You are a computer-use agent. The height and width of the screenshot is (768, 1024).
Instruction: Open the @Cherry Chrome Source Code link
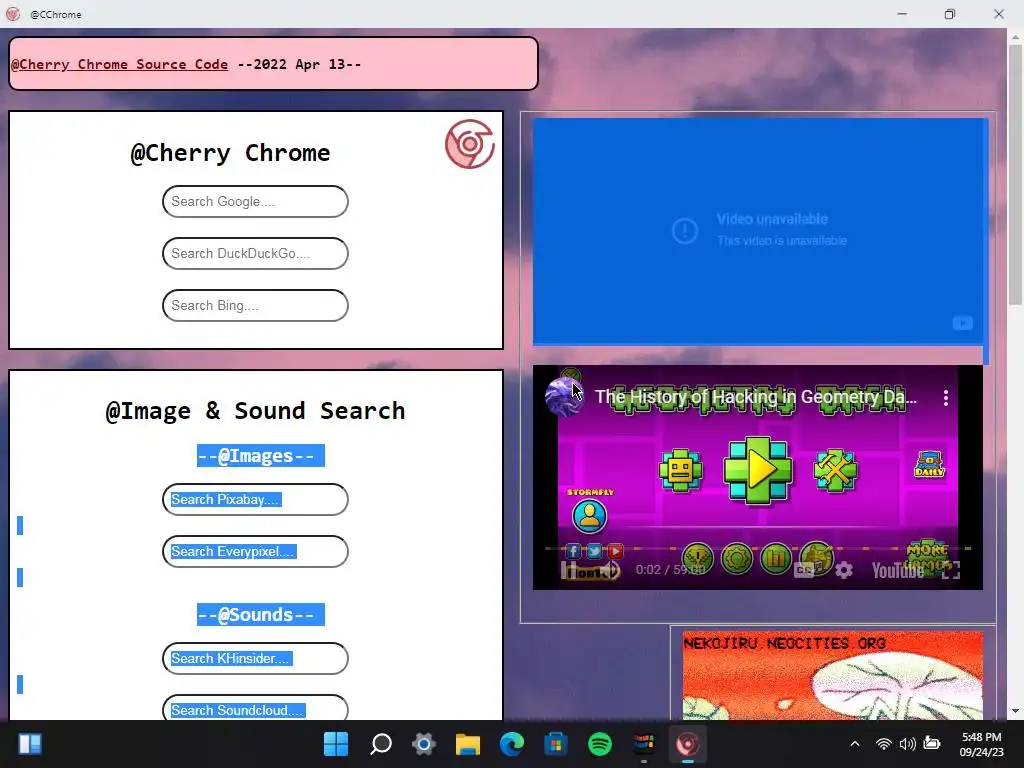[x=120, y=64]
